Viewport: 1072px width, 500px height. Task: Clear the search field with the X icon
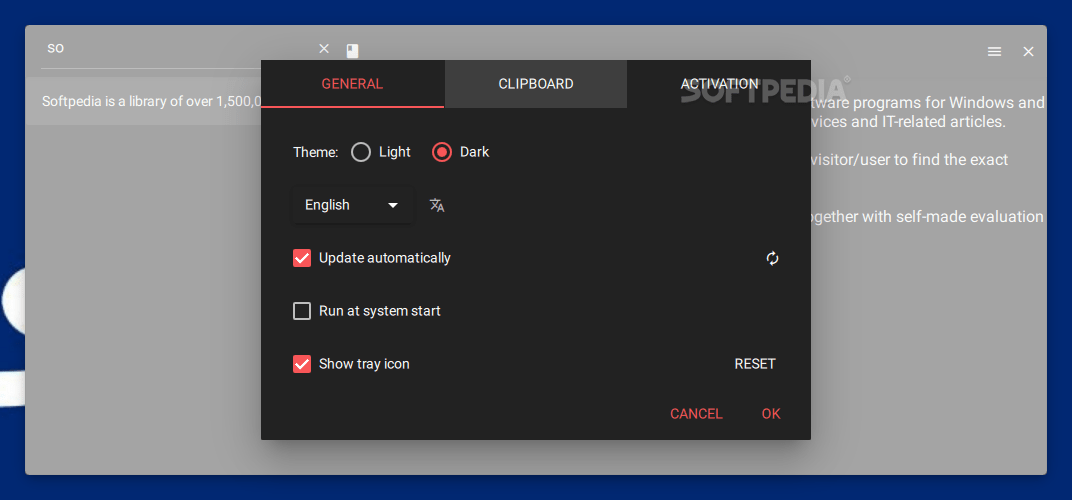tap(324, 49)
